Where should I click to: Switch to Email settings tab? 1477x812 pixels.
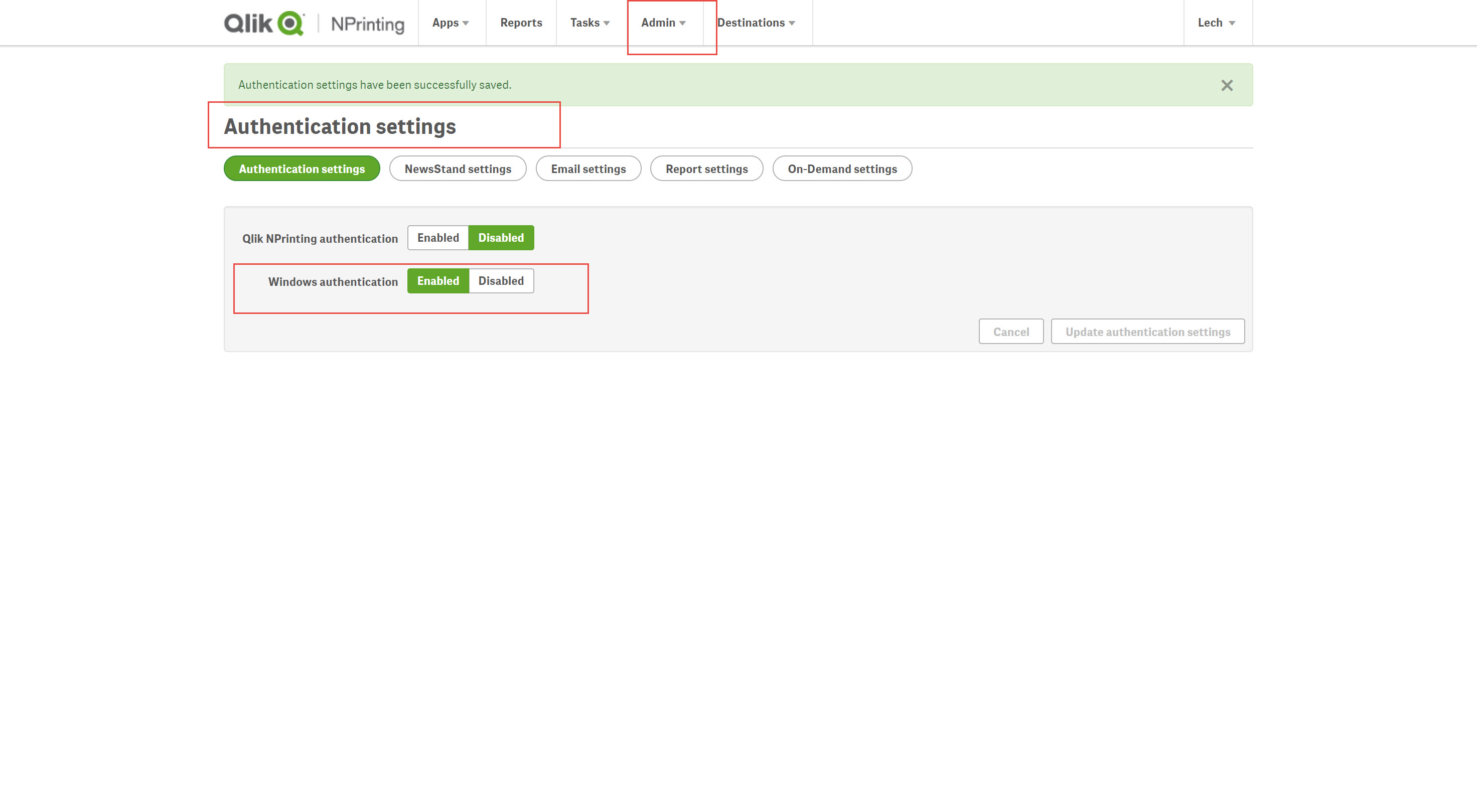[588, 169]
